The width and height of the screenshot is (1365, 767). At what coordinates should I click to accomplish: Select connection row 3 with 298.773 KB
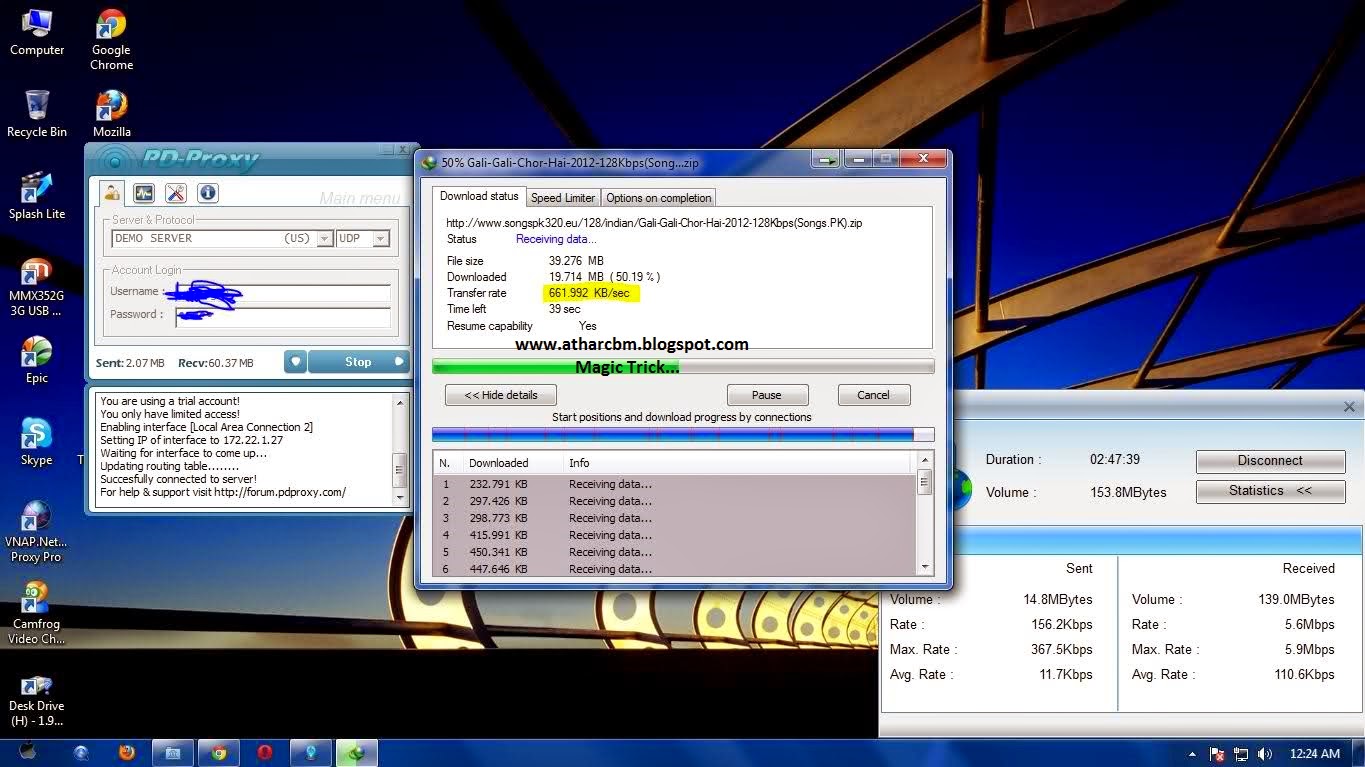[675, 518]
